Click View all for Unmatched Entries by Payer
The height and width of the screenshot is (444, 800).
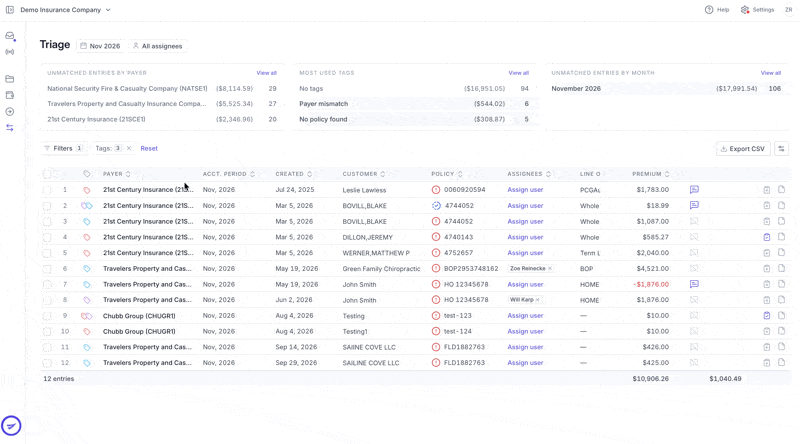(266, 73)
